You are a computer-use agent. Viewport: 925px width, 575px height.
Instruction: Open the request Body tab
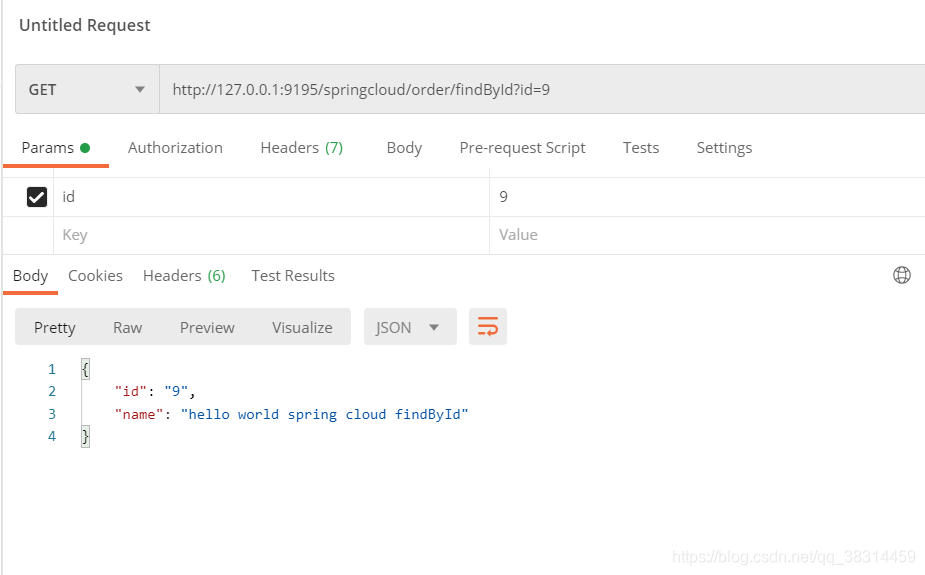point(404,147)
